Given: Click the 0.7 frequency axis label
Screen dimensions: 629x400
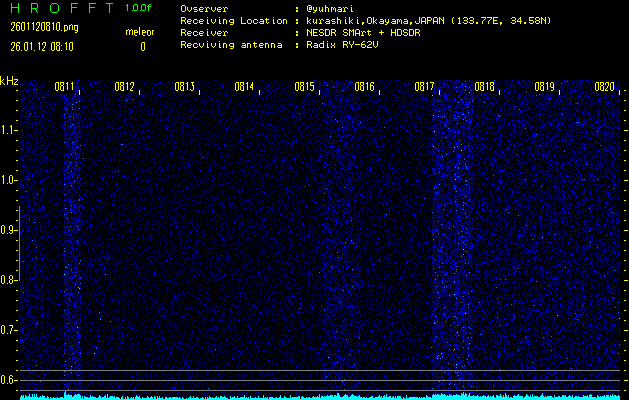Looking at the screenshot, I should click(9, 330).
